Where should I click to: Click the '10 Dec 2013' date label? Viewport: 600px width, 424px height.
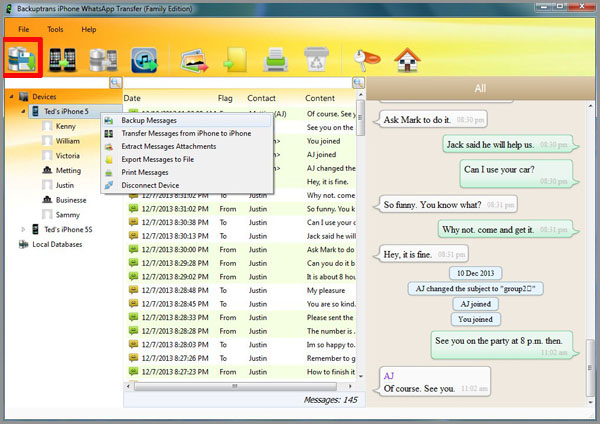pyautogui.click(x=476, y=273)
